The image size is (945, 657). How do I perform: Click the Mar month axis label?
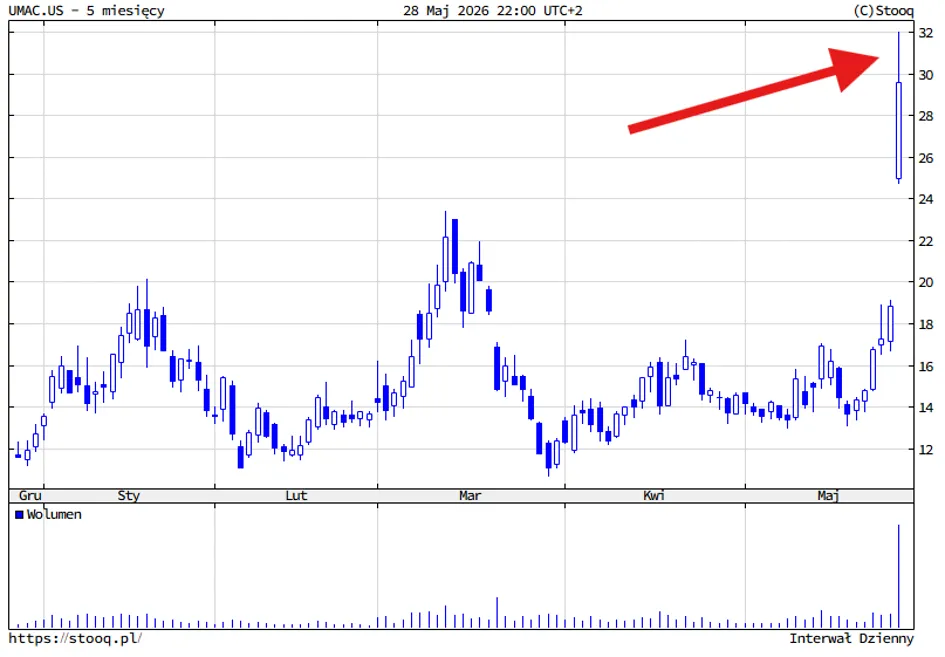[x=470, y=495]
